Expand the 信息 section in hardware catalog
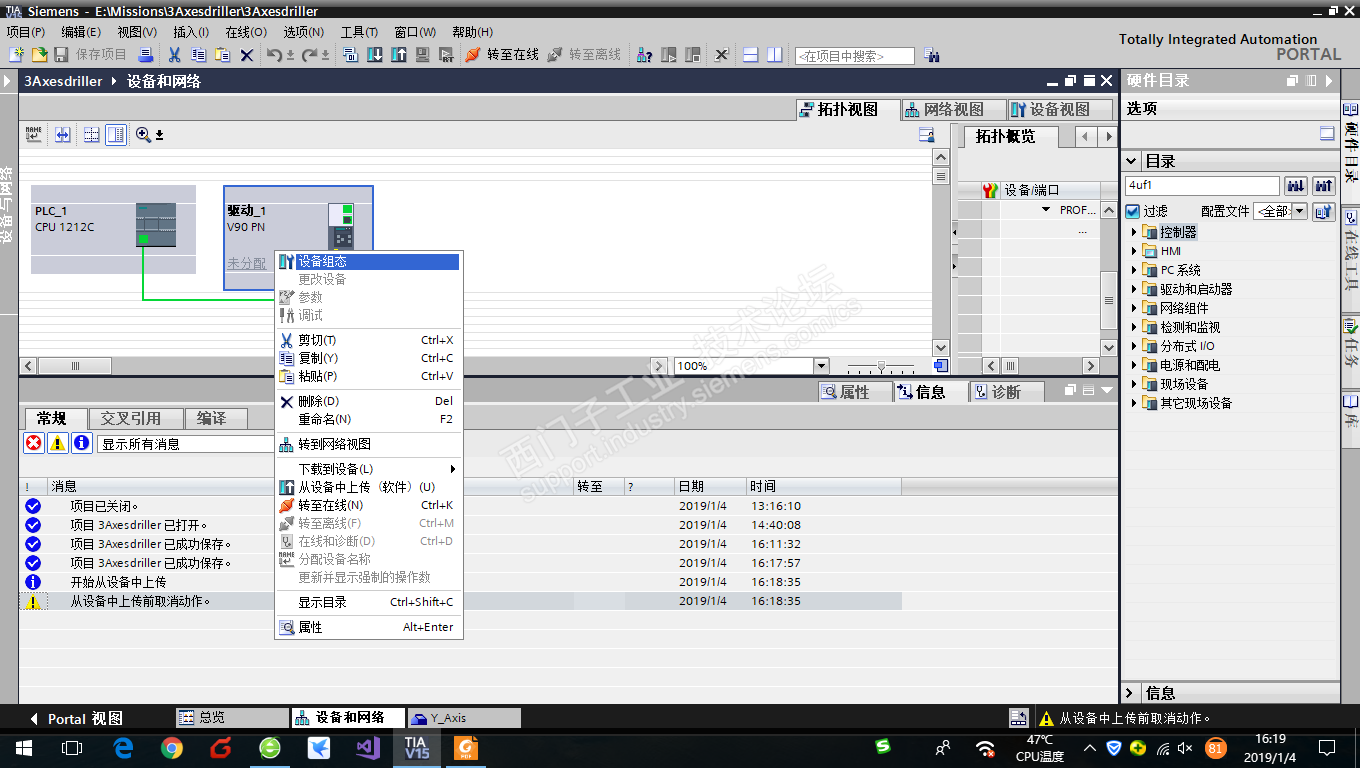1360x768 pixels. [x=1131, y=693]
